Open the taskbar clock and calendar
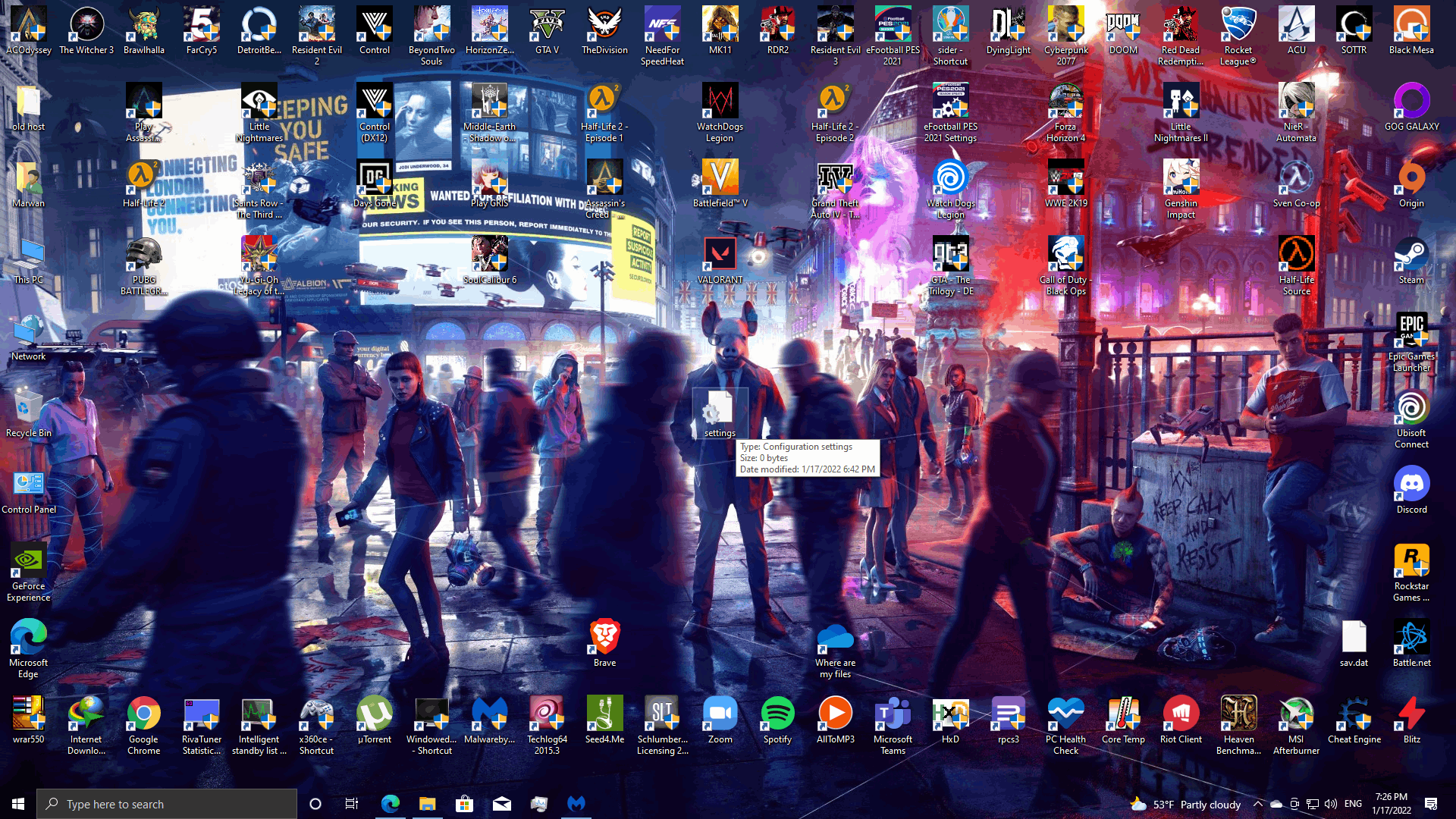The width and height of the screenshot is (1456, 819). point(1392,804)
